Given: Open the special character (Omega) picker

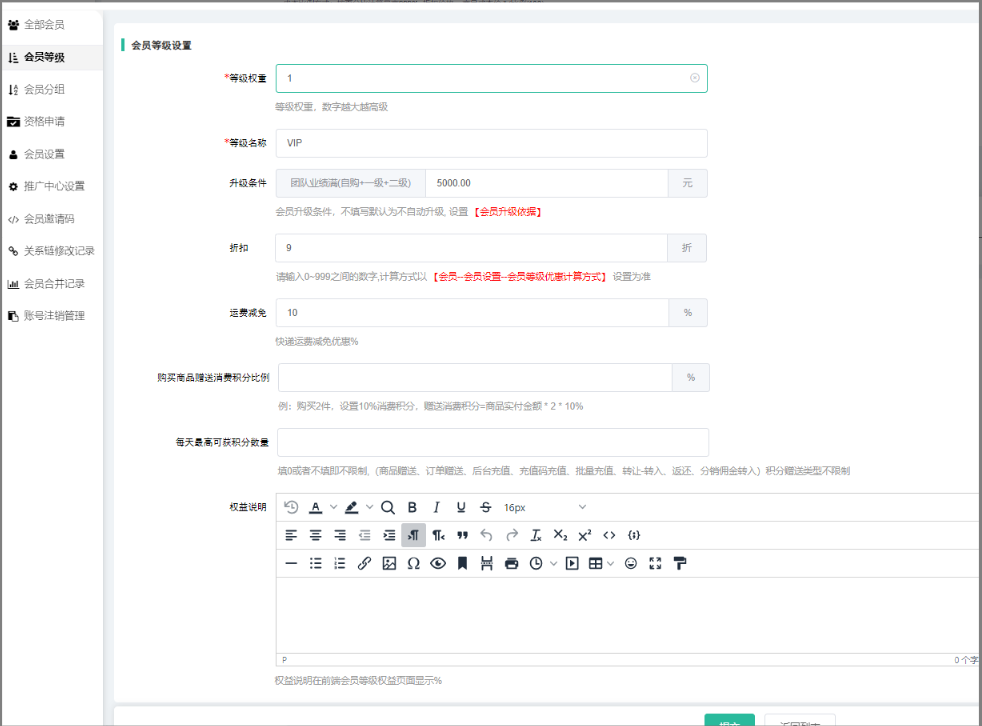Looking at the screenshot, I should (413, 563).
